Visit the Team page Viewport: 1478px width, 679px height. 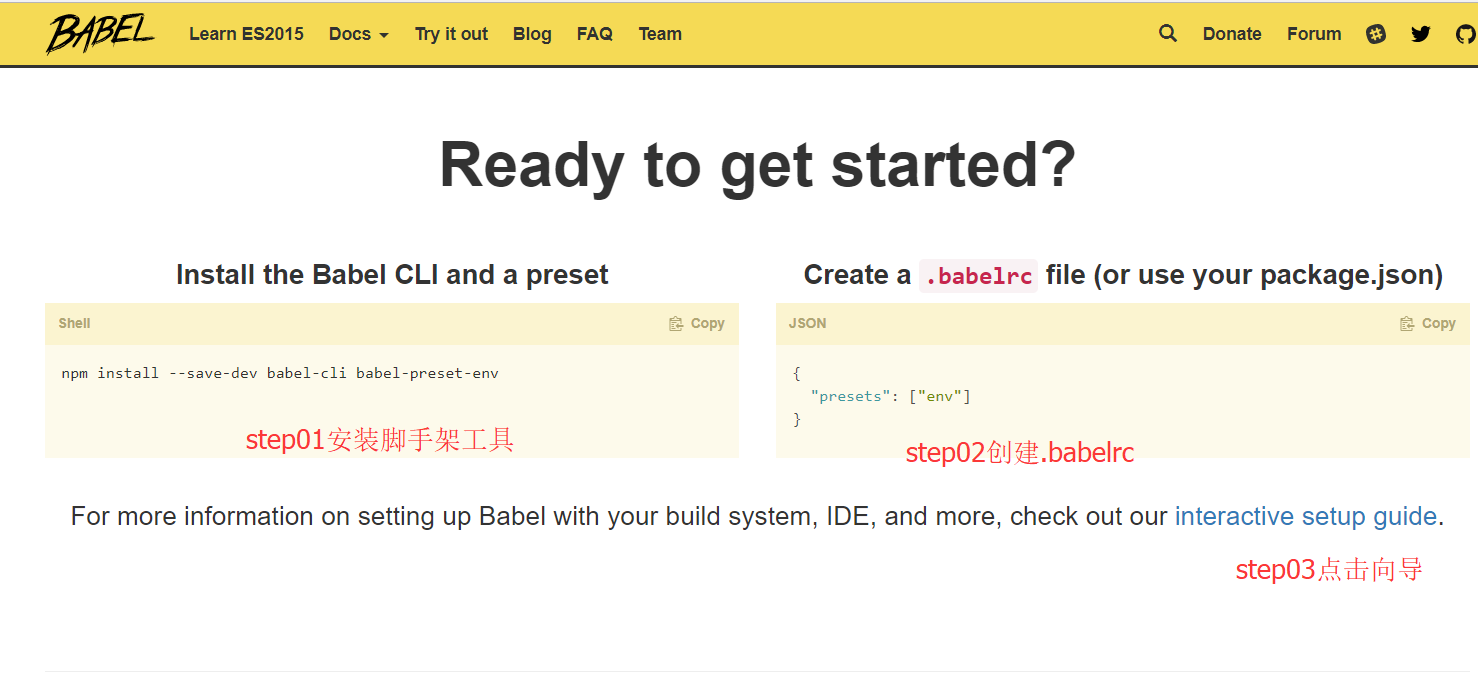pyautogui.click(x=660, y=34)
